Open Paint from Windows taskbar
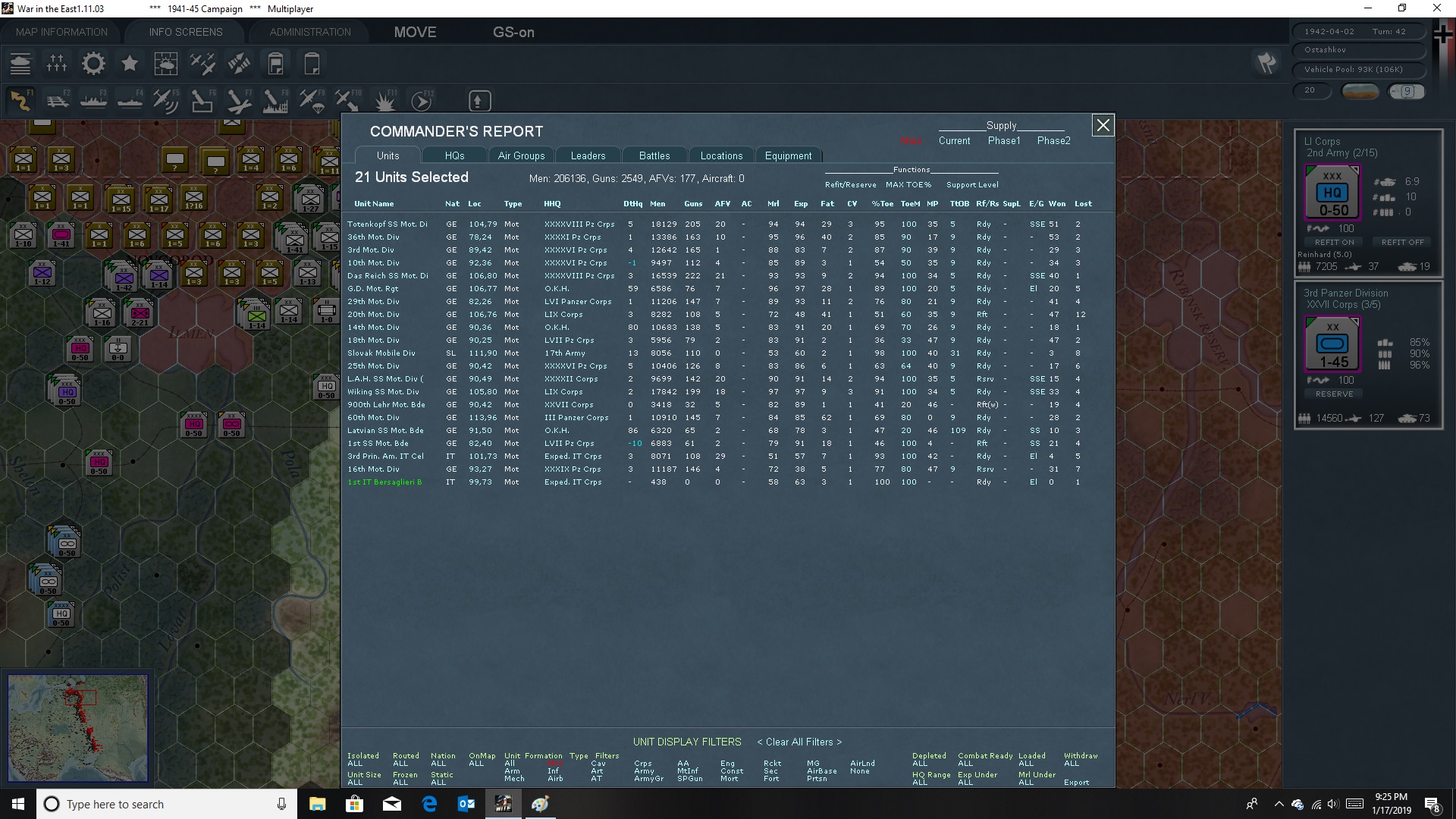 pos(540,804)
